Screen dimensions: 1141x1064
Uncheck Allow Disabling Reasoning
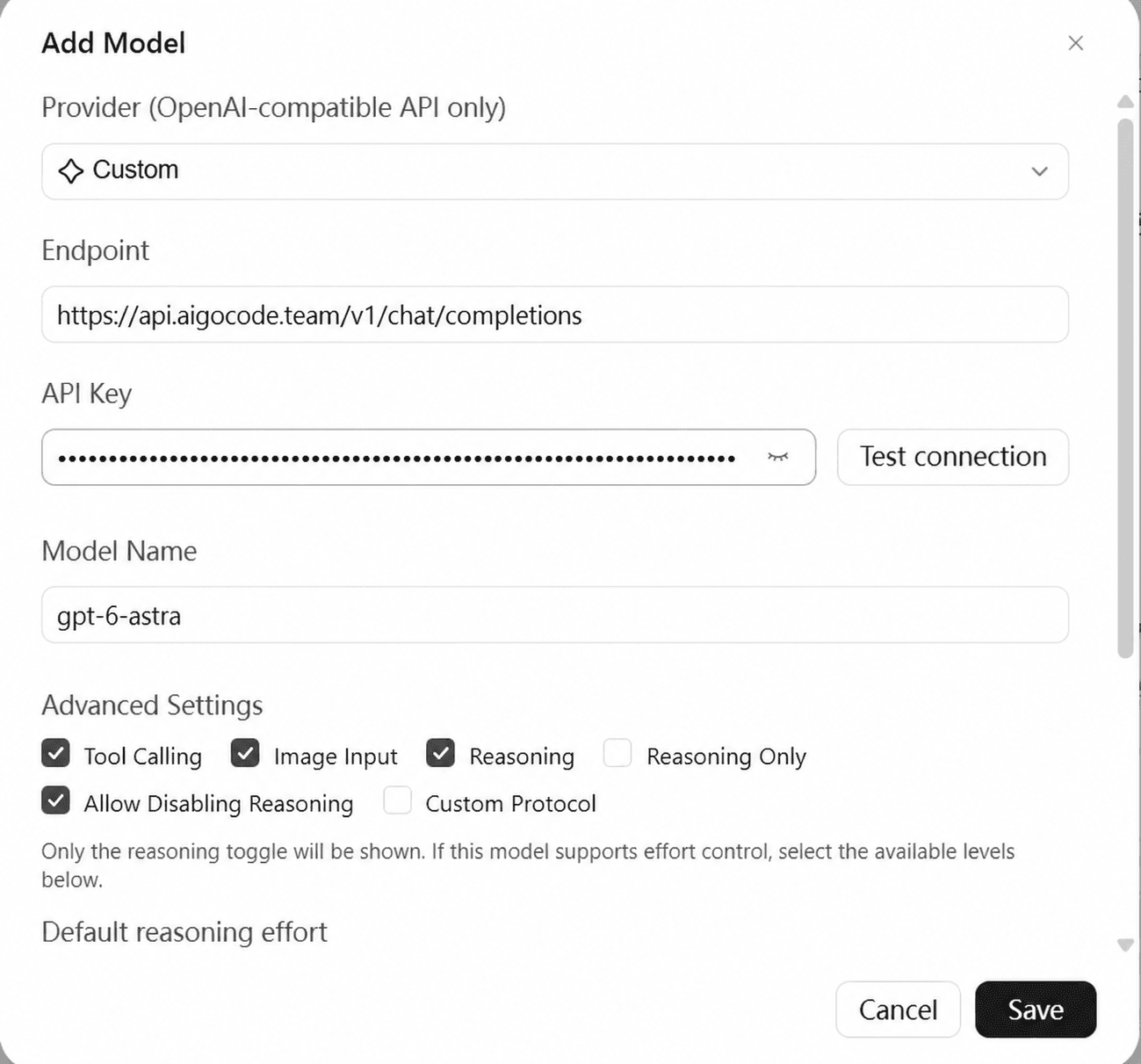click(55, 800)
